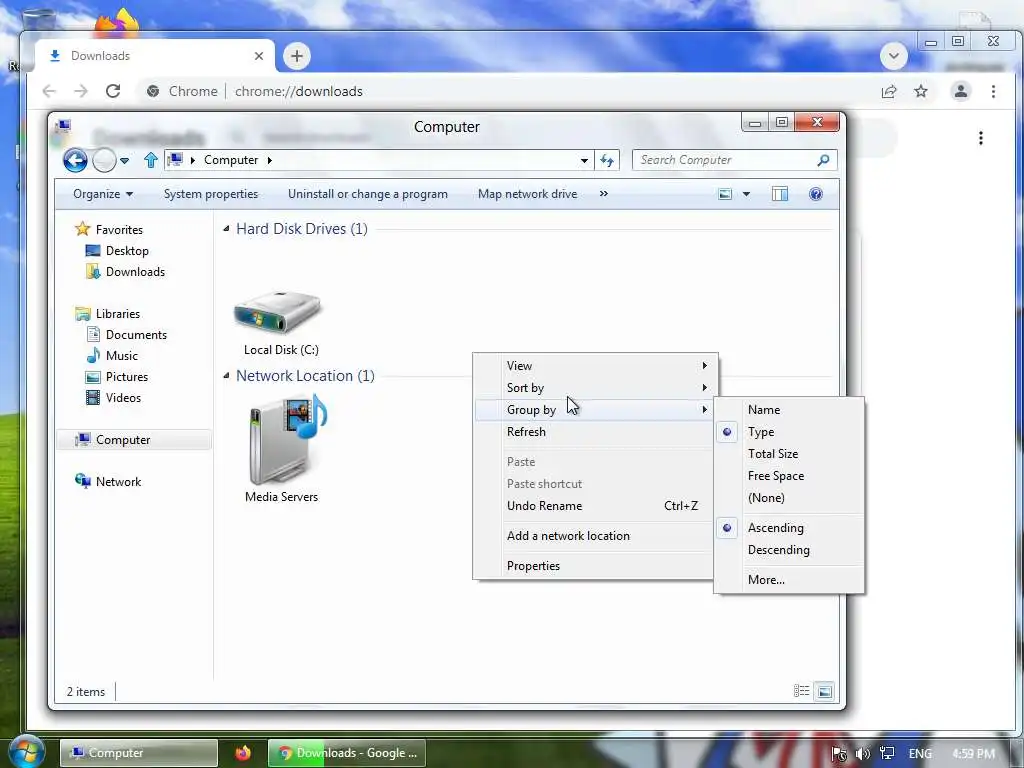Viewport: 1024px width, 768px height.
Task: Click Map network drive
Action: 528,194
